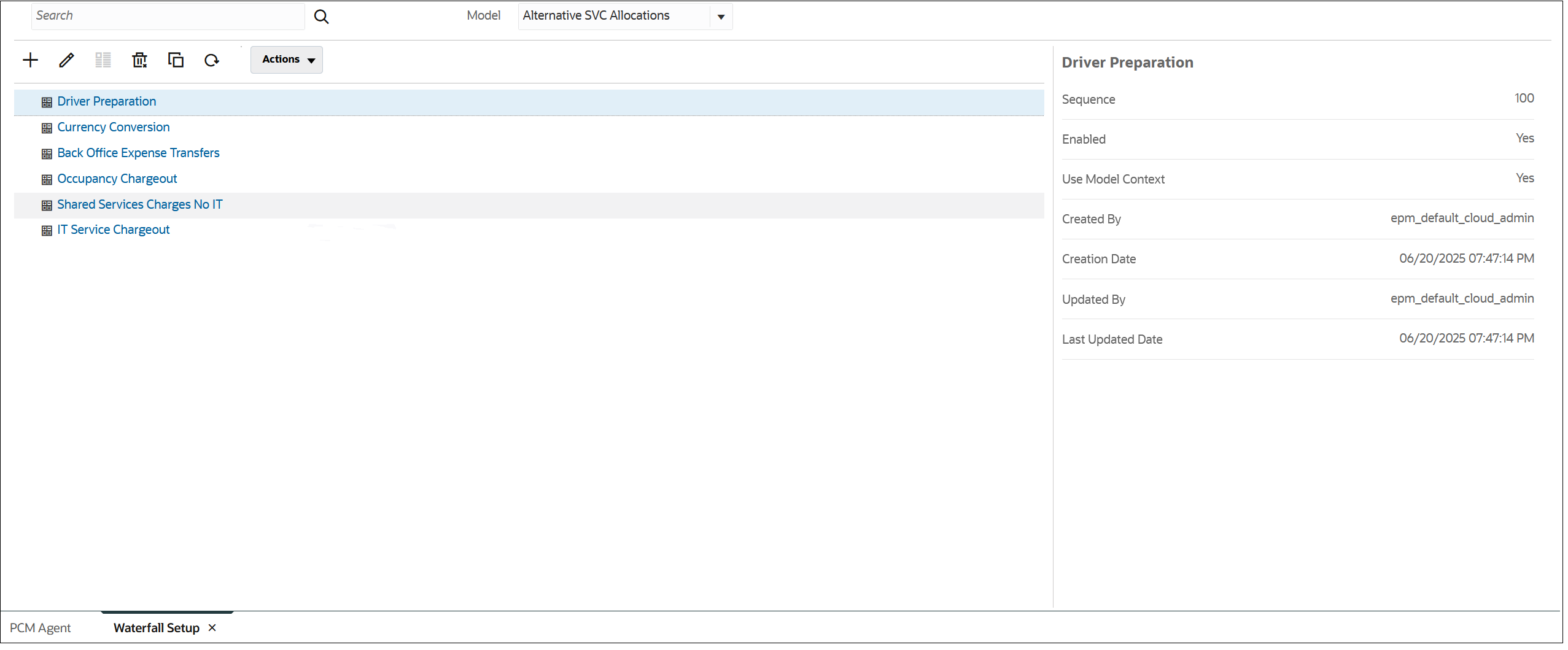Click the Alternative SVC Allocations model field
The image size is (1568, 650).
pyautogui.click(x=614, y=16)
